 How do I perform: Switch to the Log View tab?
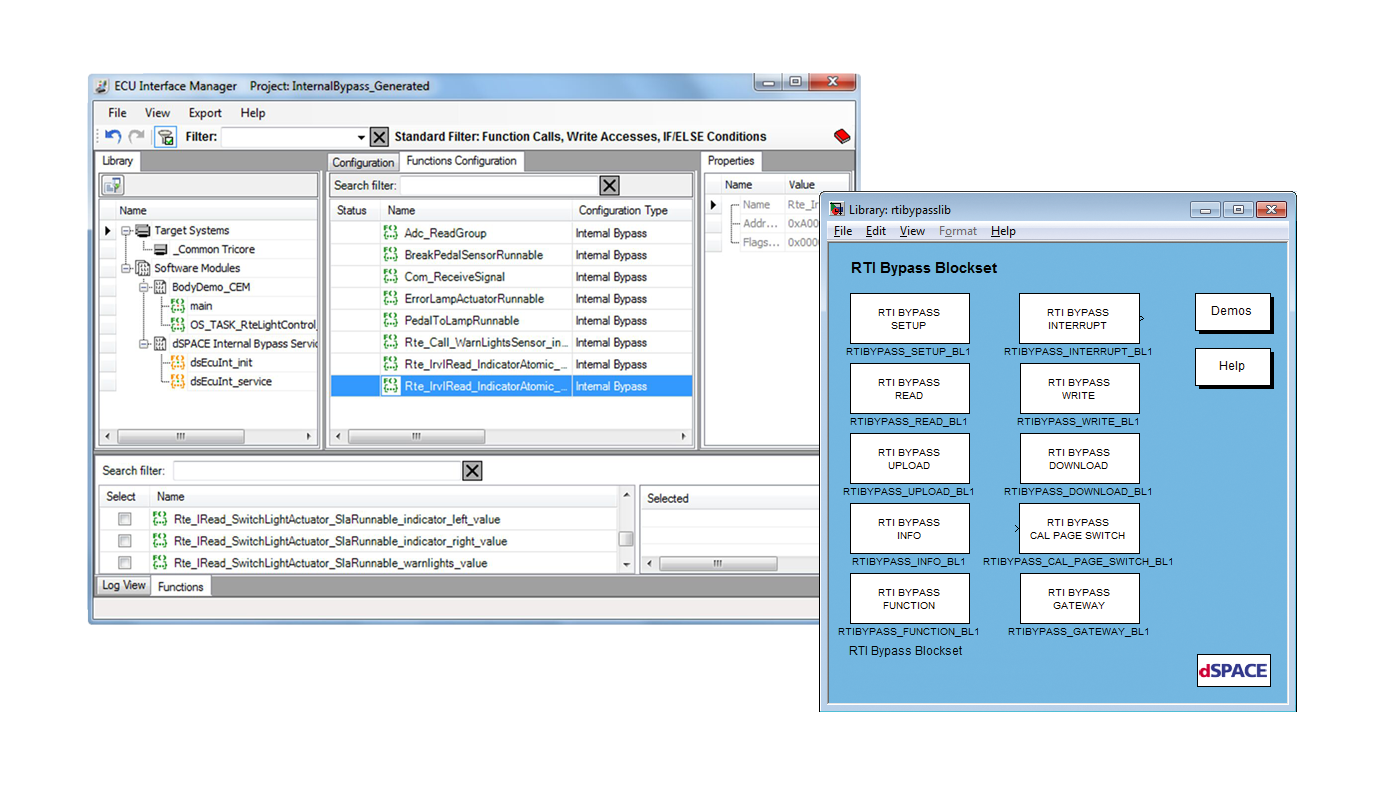[x=124, y=586]
